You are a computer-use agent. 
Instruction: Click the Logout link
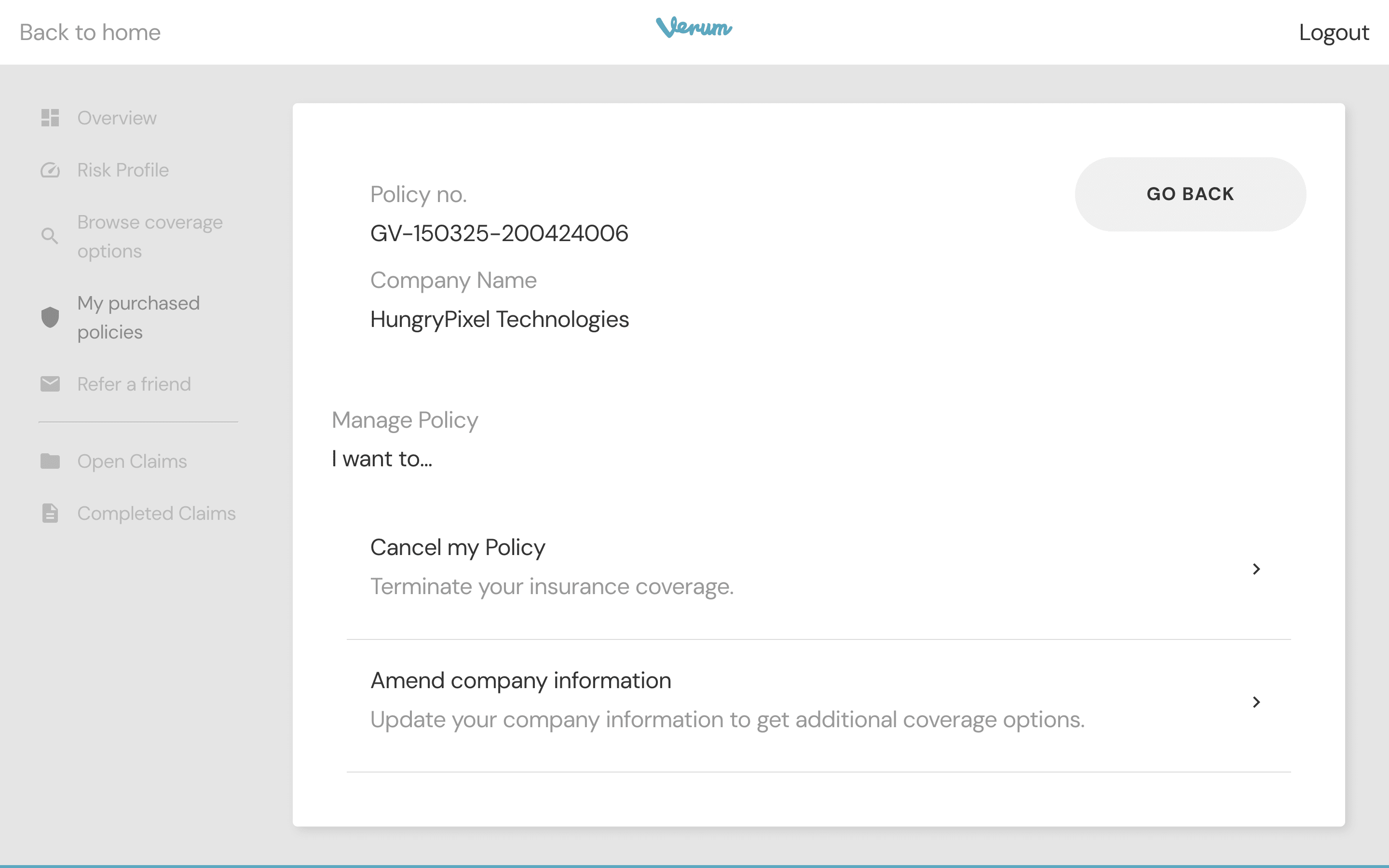(x=1334, y=33)
